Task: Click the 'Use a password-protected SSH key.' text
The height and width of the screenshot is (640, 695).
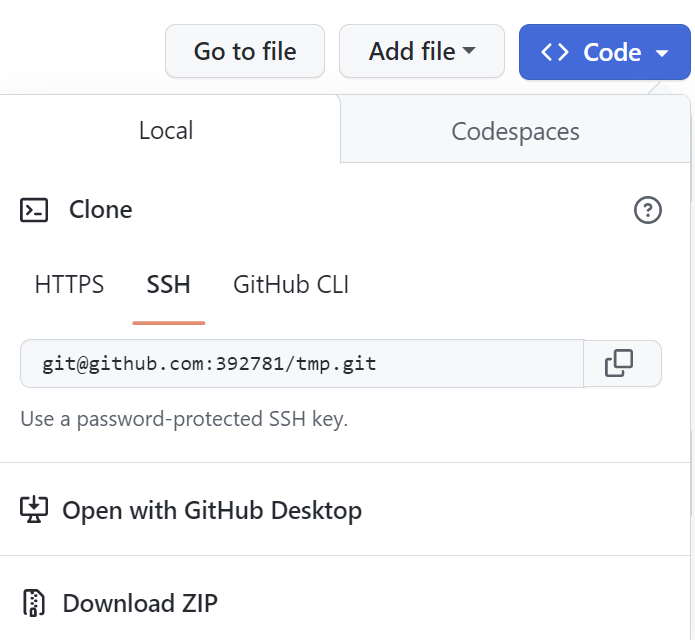Action: pyautogui.click(x=184, y=419)
